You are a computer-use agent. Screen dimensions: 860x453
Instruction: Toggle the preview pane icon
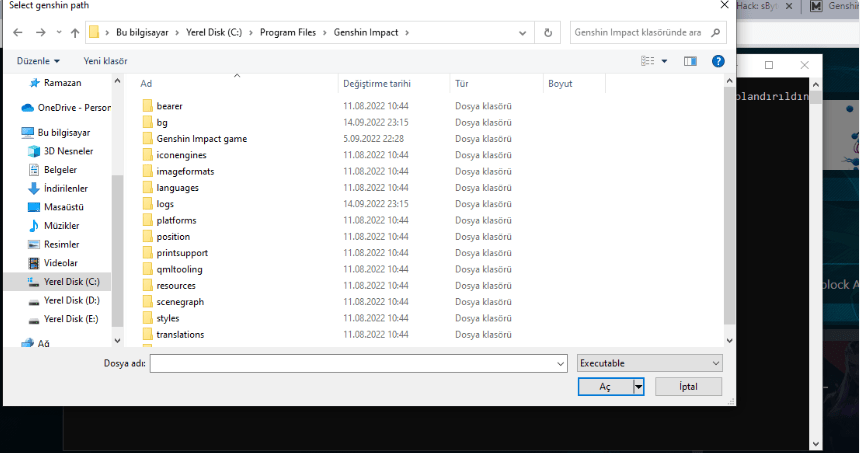point(690,61)
